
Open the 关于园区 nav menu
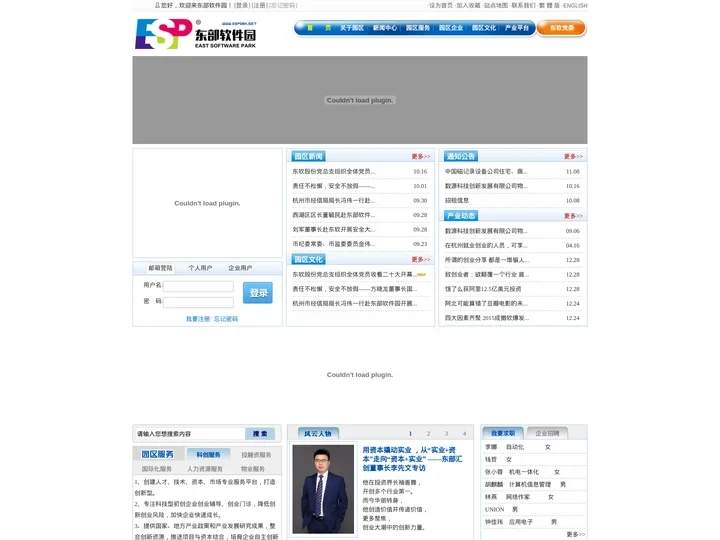pos(352,28)
